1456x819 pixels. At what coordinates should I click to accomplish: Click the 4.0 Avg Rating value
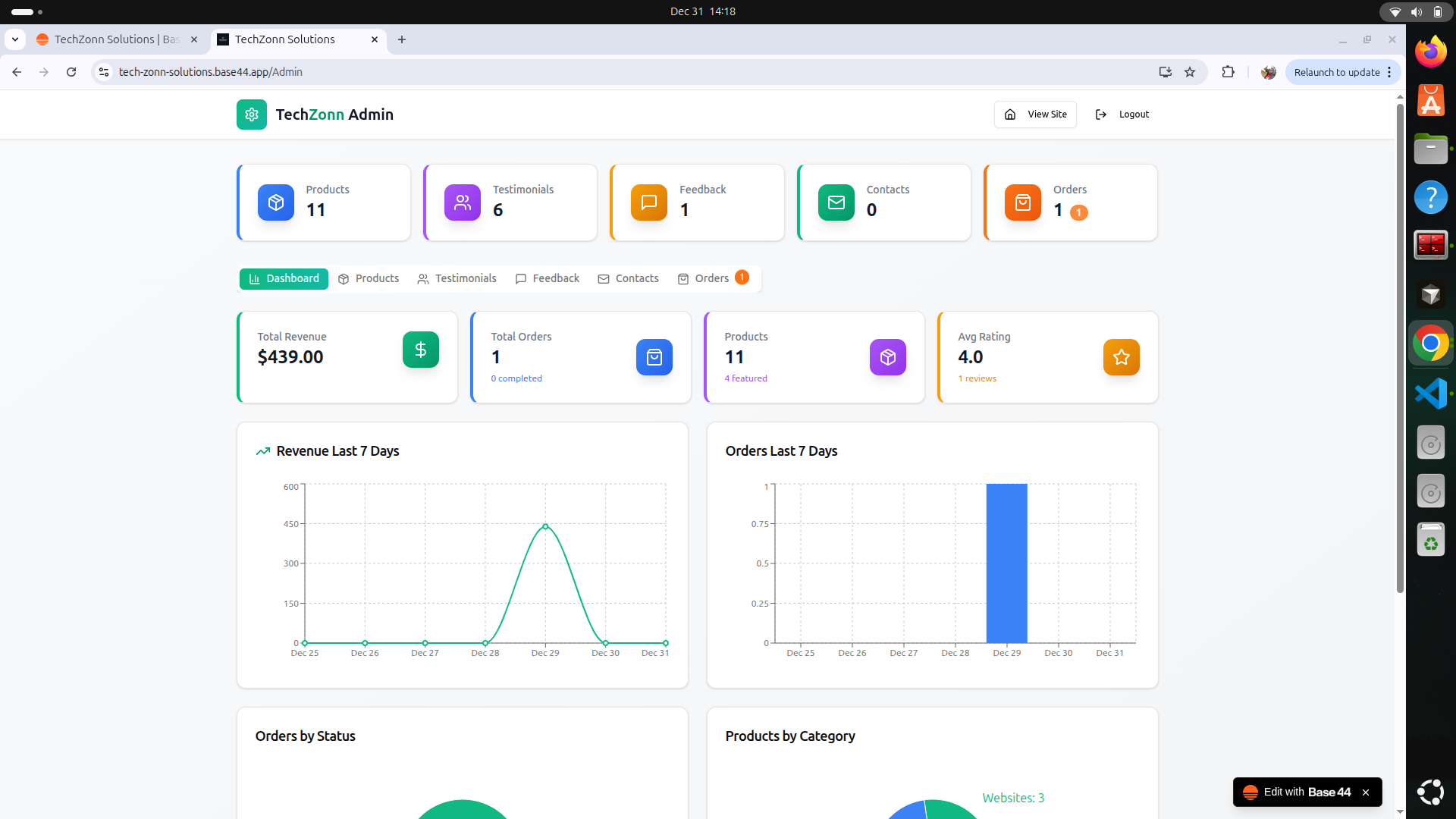[x=970, y=357]
